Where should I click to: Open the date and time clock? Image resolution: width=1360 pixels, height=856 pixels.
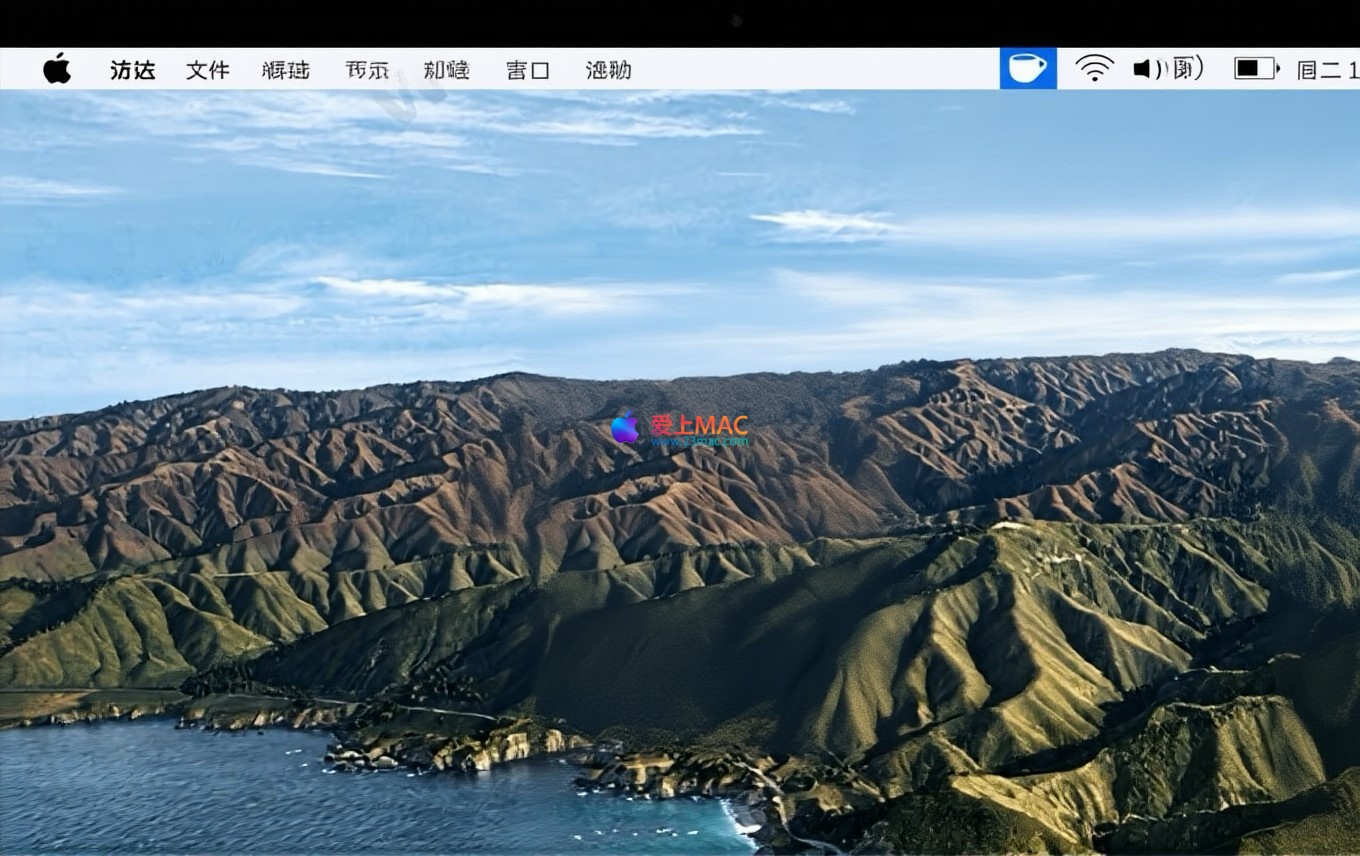point(1327,70)
